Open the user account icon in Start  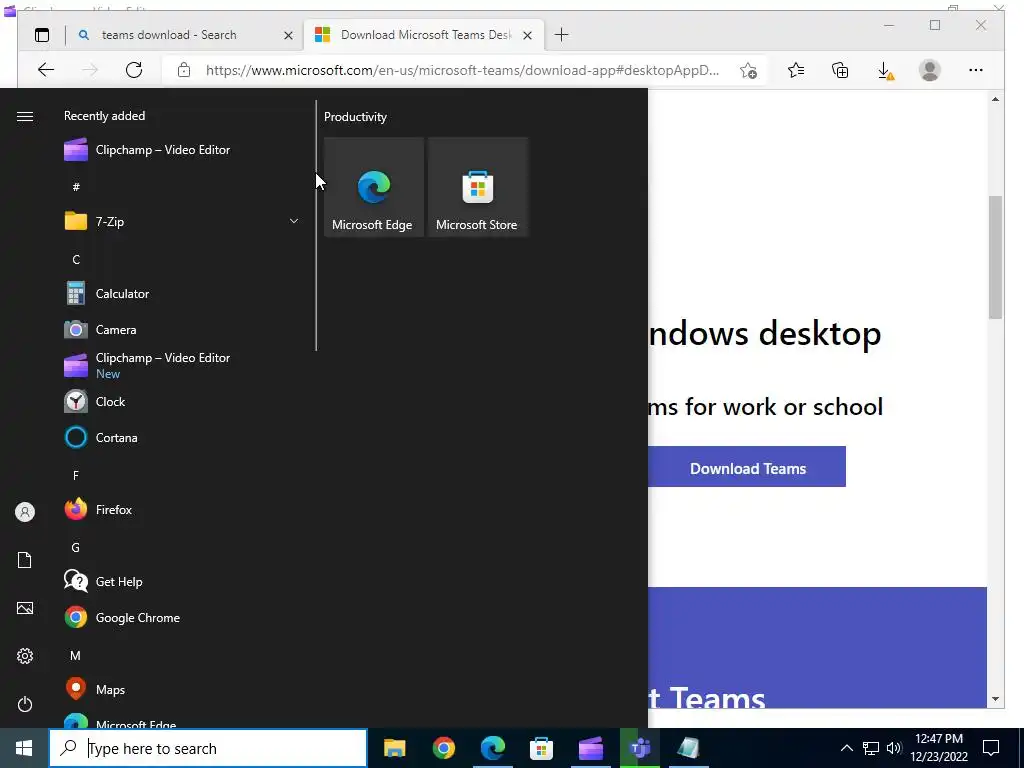tap(25, 512)
